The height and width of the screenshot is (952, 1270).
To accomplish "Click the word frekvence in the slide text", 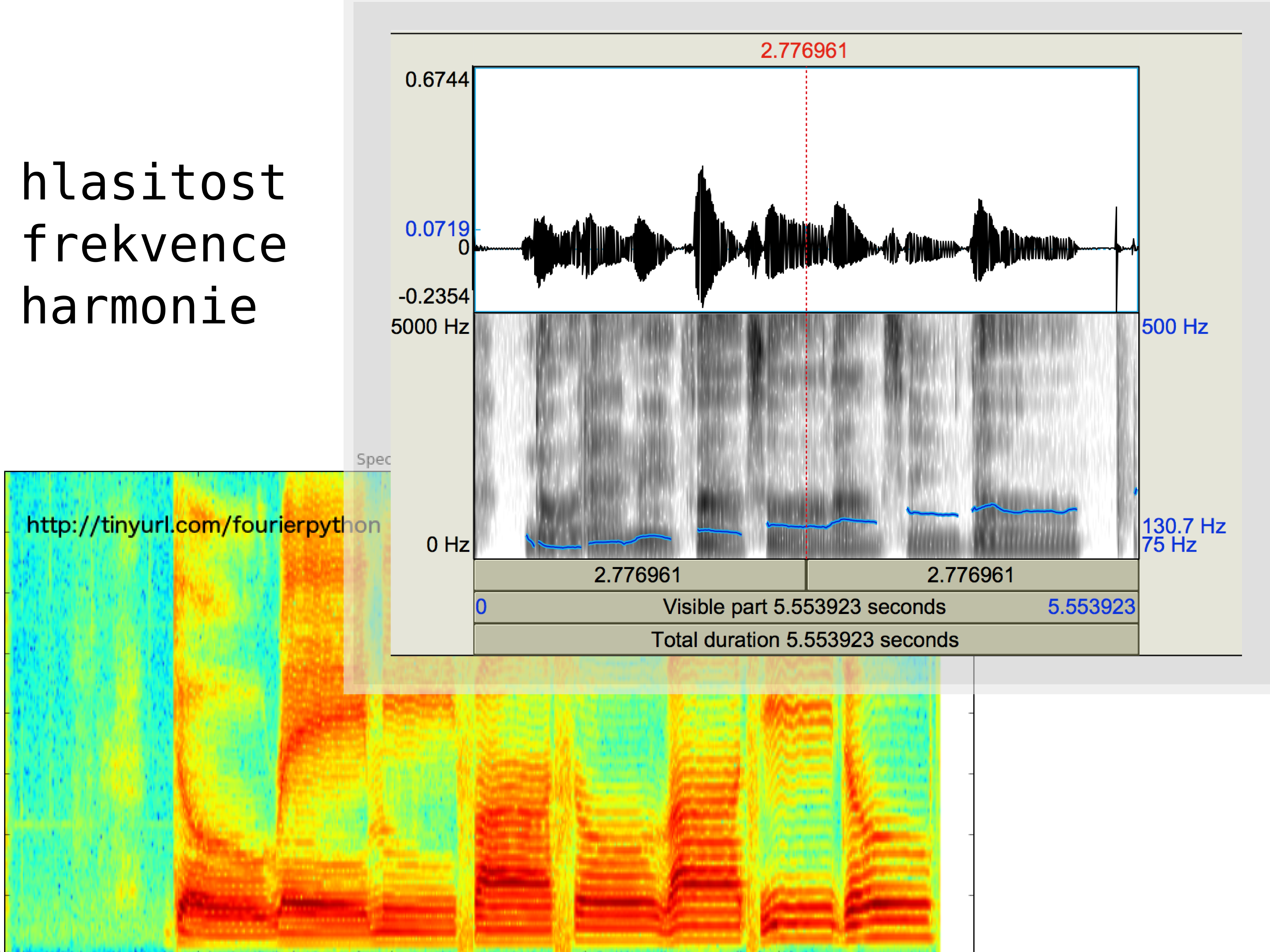I will (154, 244).
